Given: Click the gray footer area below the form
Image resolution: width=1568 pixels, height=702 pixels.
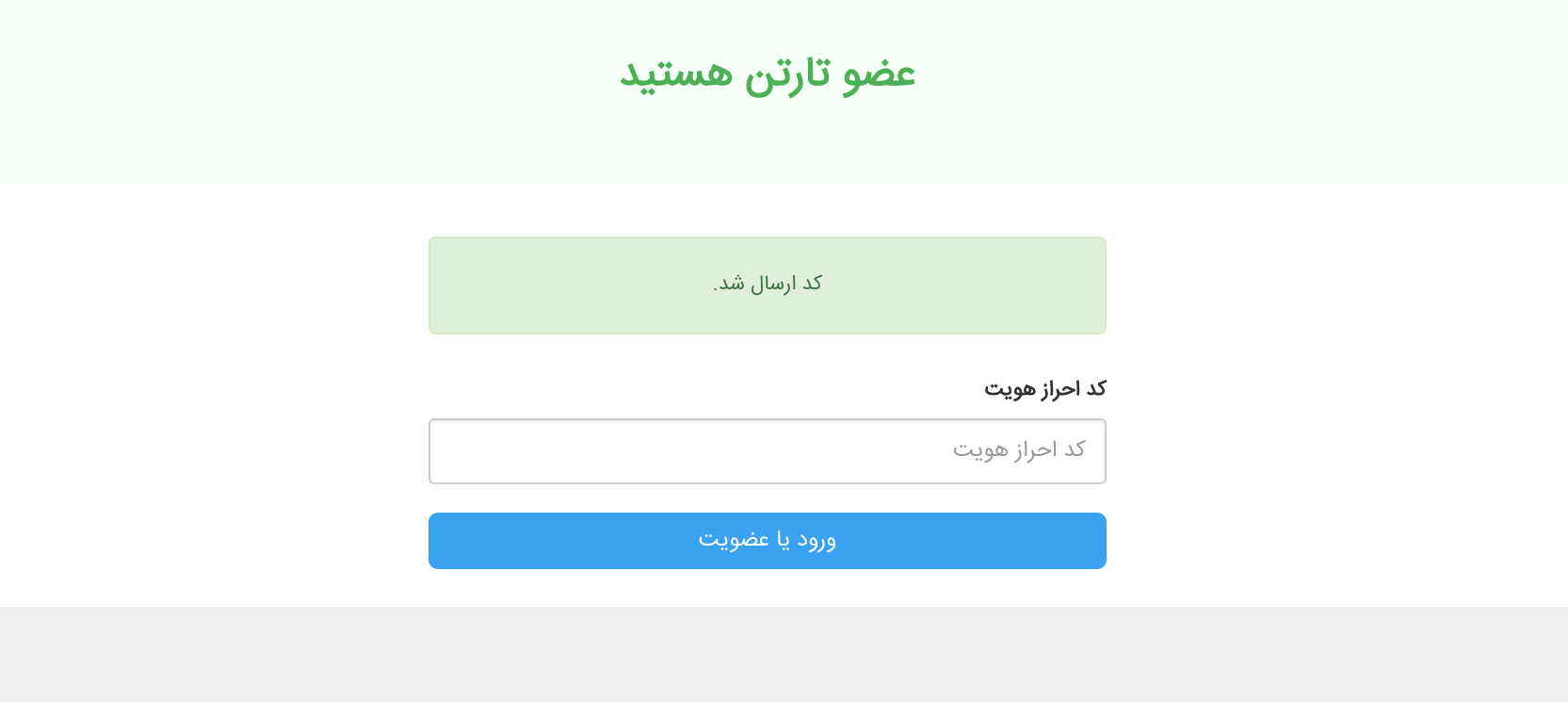Looking at the screenshot, I should pos(784,654).
